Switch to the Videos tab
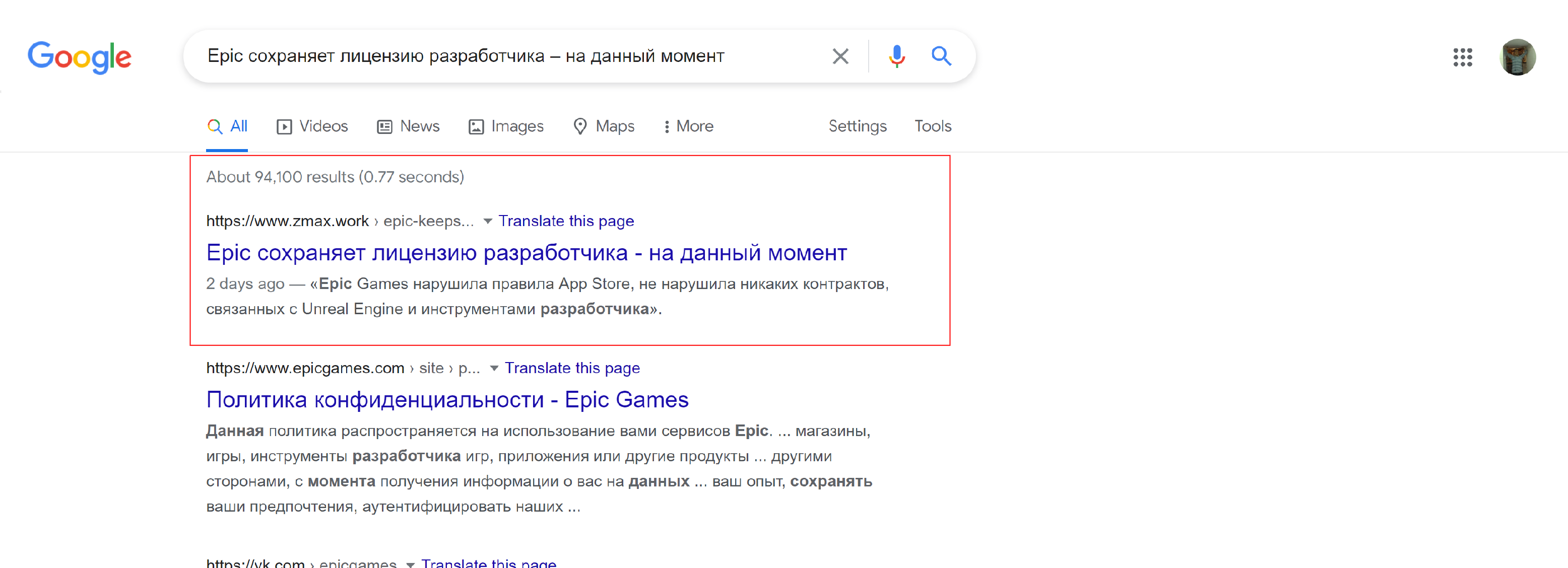The width and height of the screenshot is (1568, 568). click(x=312, y=126)
